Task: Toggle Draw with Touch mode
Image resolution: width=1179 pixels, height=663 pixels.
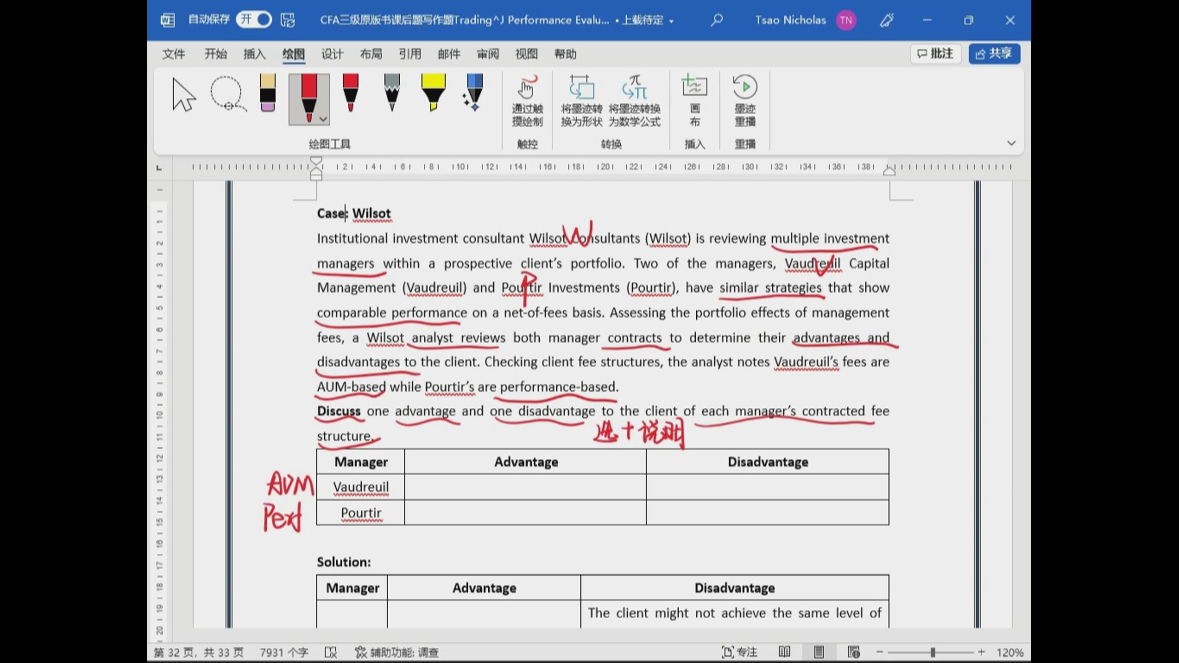Action: 527,100
